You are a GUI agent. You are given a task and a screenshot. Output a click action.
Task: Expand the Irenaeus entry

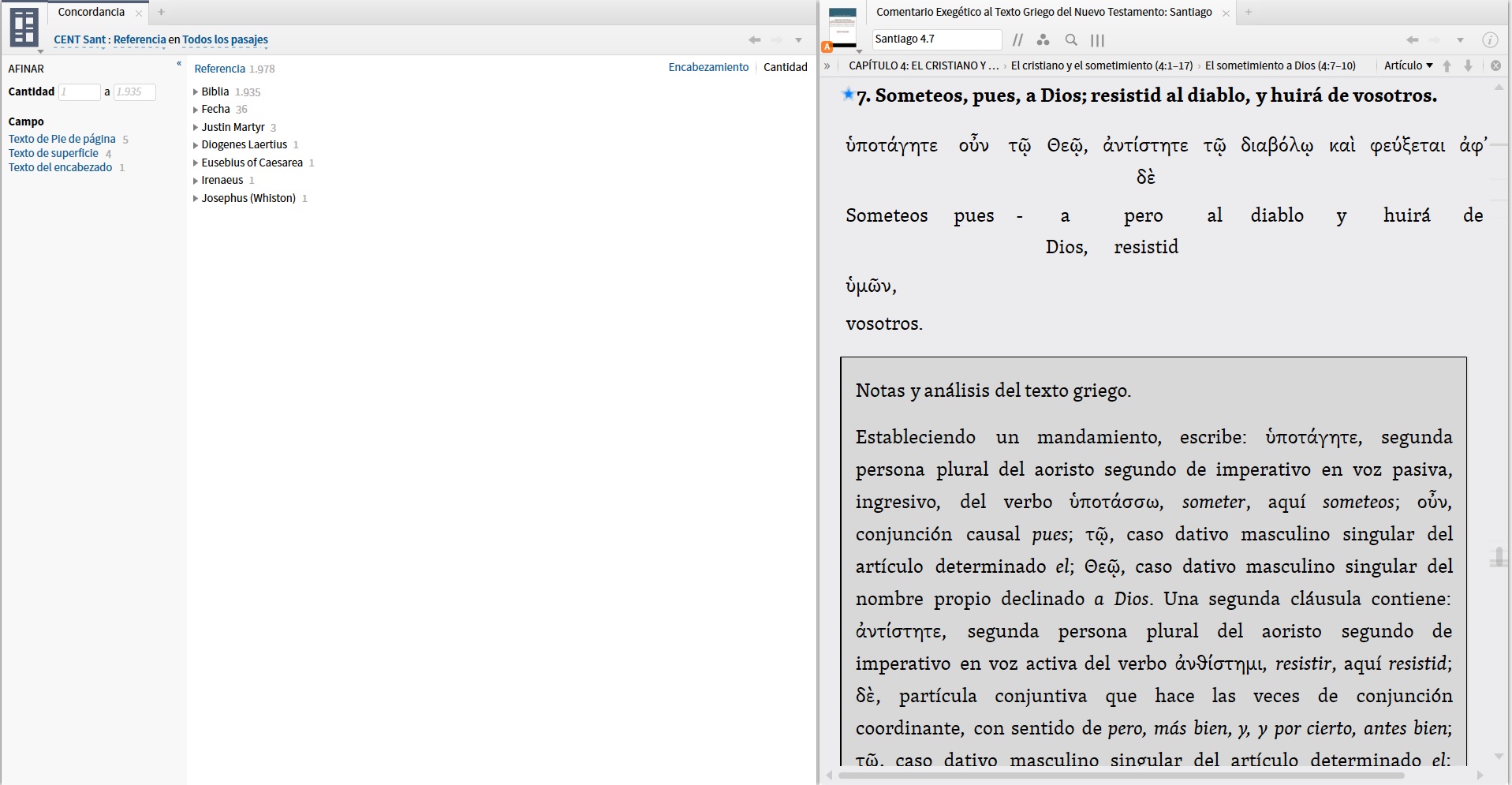click(x=196, y=181)
